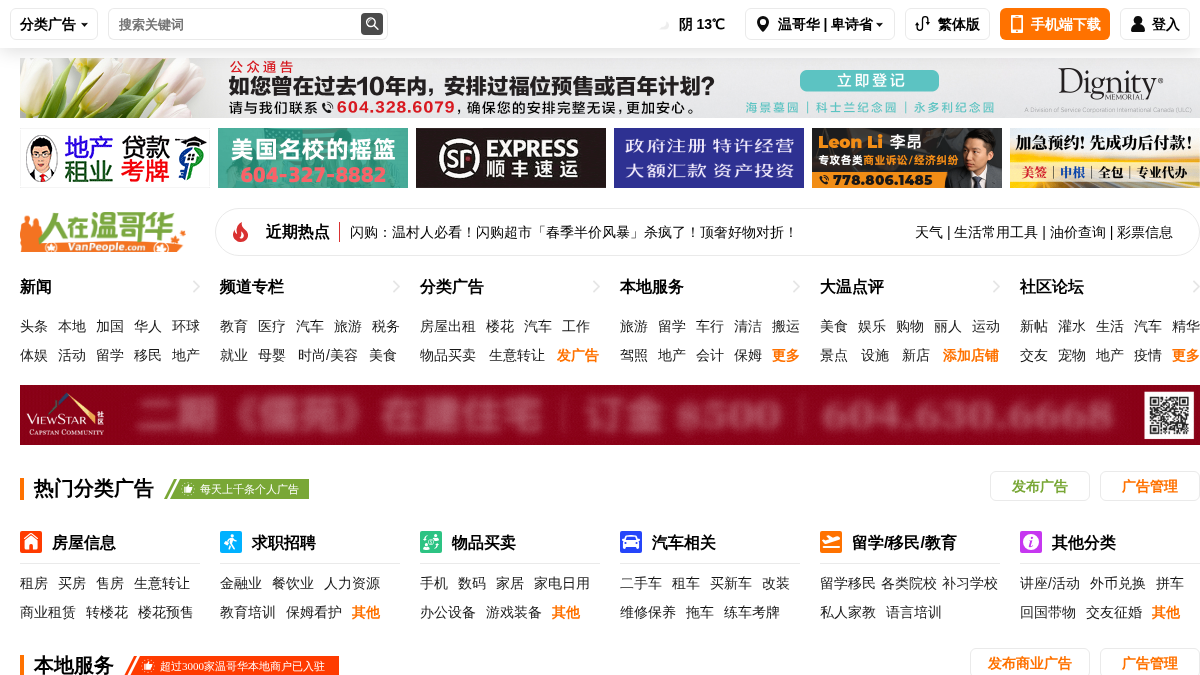Open the 社区论坛 heading
The width and height of the screenshot is (1200, 675).
1052,287
